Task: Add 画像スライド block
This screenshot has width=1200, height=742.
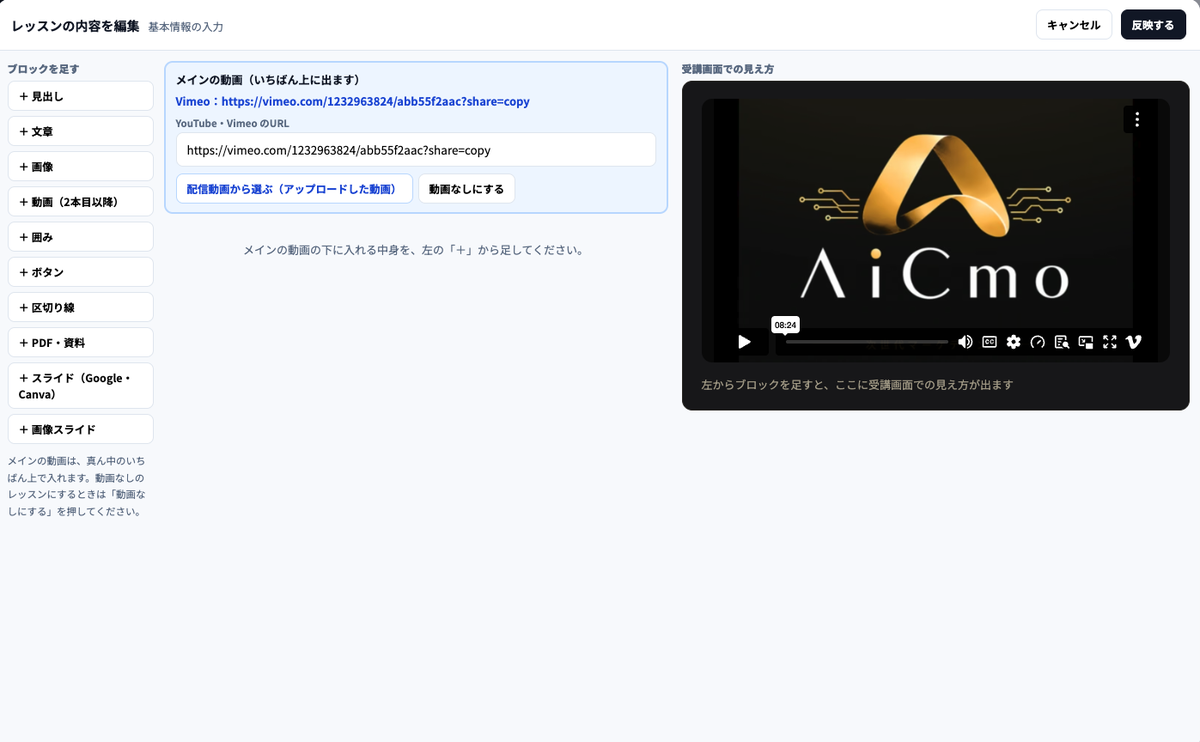Action: (81, 429)
